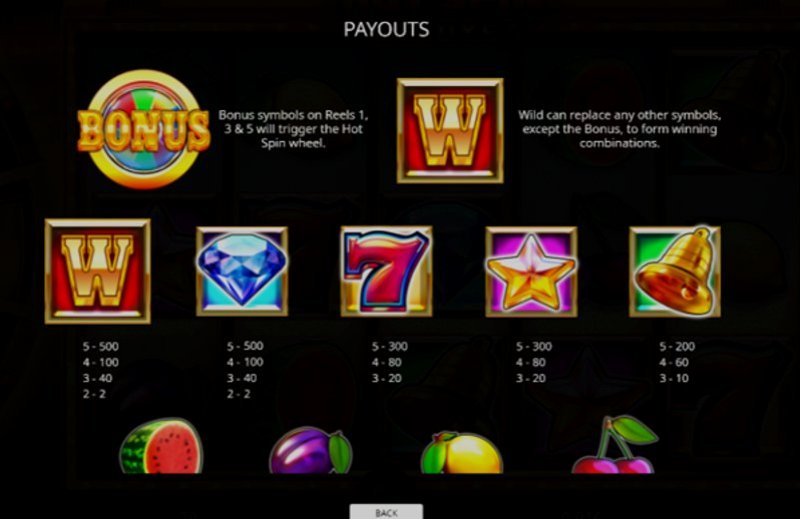800x519 pixels.
Task: Select the watermelon symbol
Action: click(x=161, y=446)
